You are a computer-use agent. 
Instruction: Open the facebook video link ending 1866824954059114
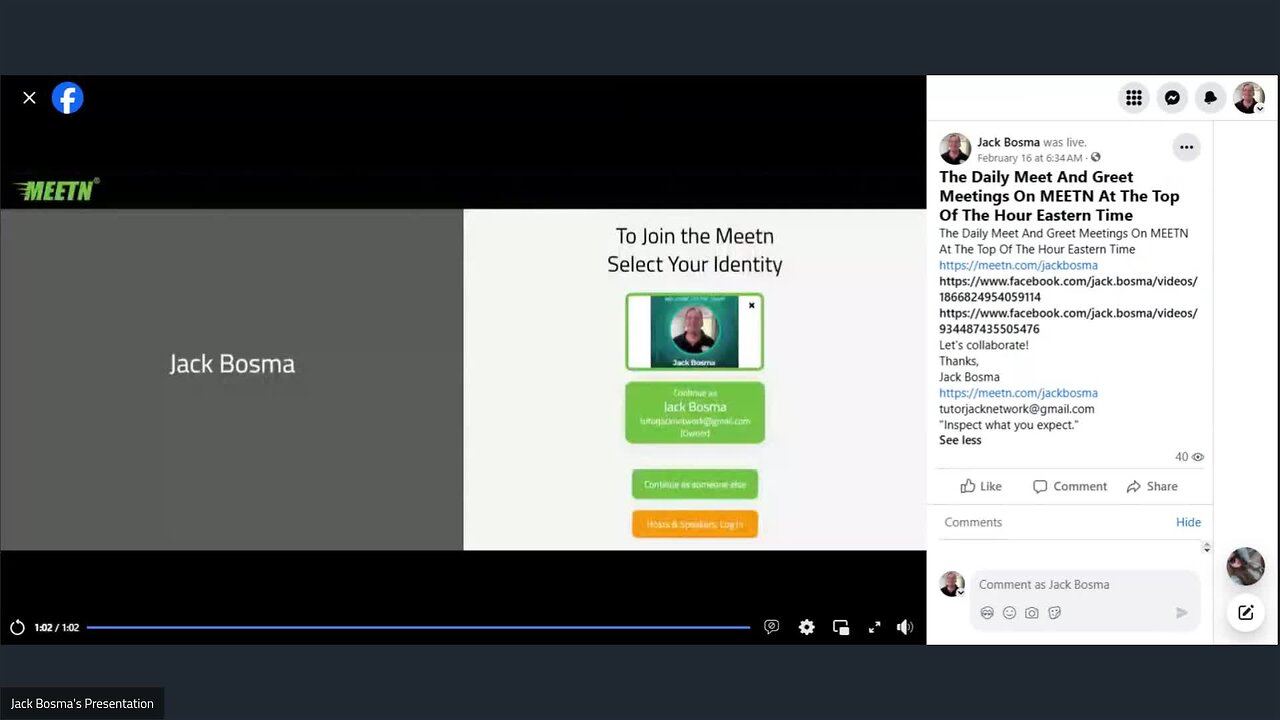point(1068,289)
